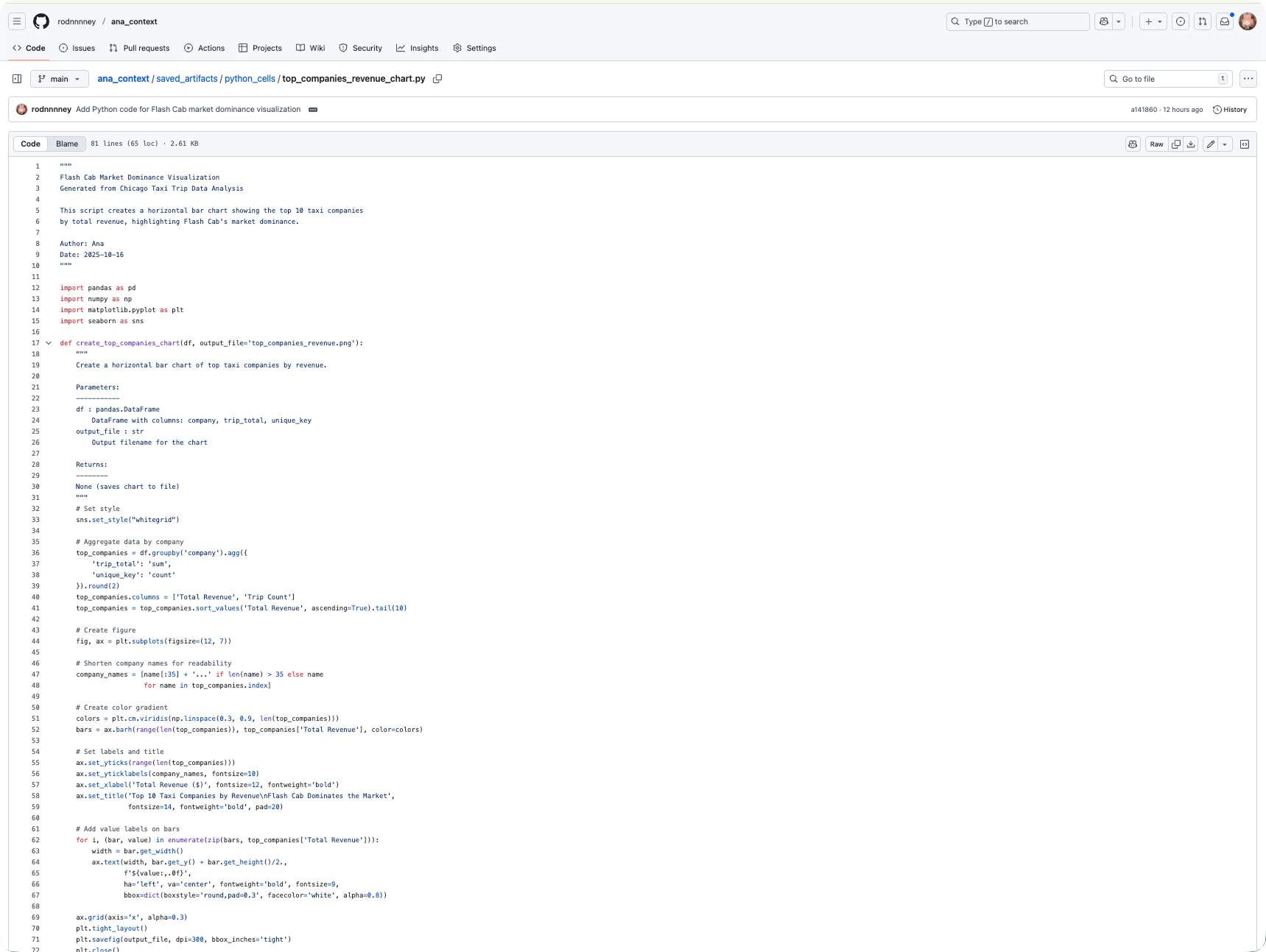
Task: Open the notifications inbox
Action: click(x=1225, y=21)
